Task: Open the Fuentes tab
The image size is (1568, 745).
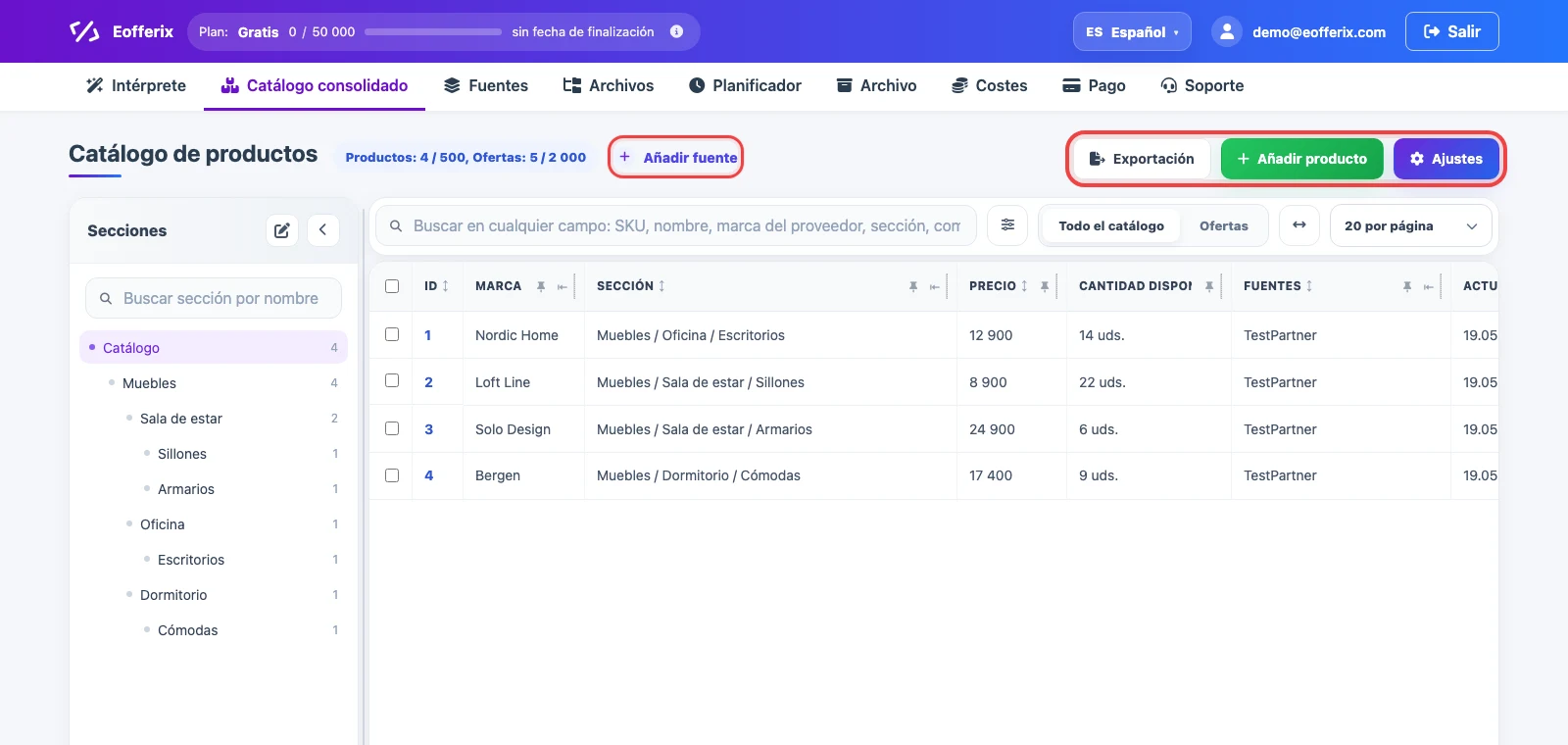Action: coord(486,85)
